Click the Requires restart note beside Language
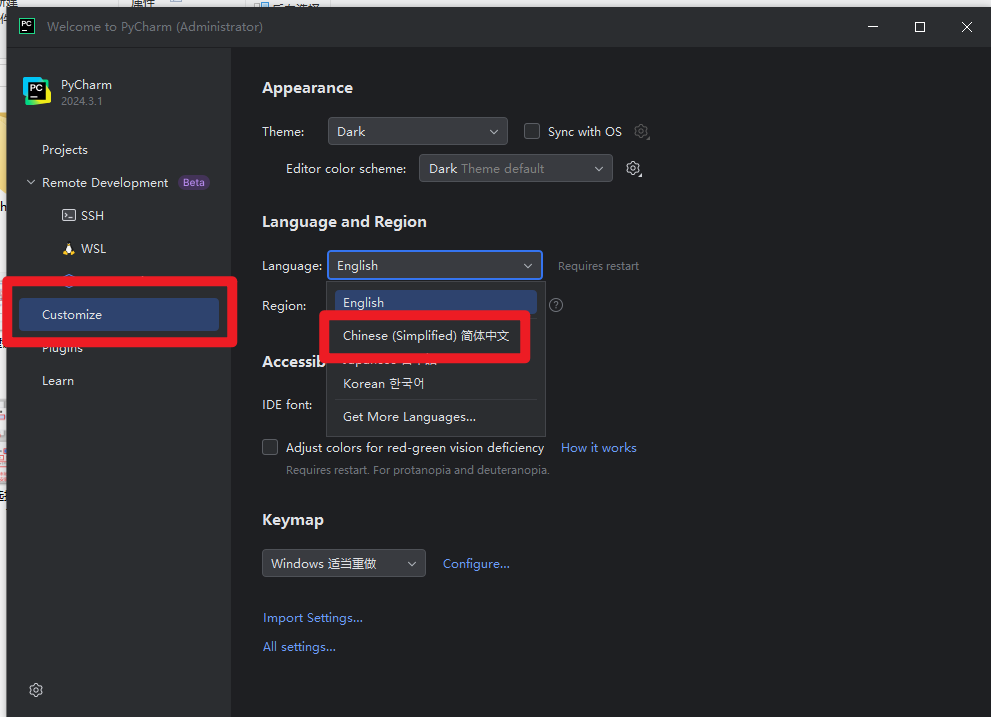 [x=599, y=266]
